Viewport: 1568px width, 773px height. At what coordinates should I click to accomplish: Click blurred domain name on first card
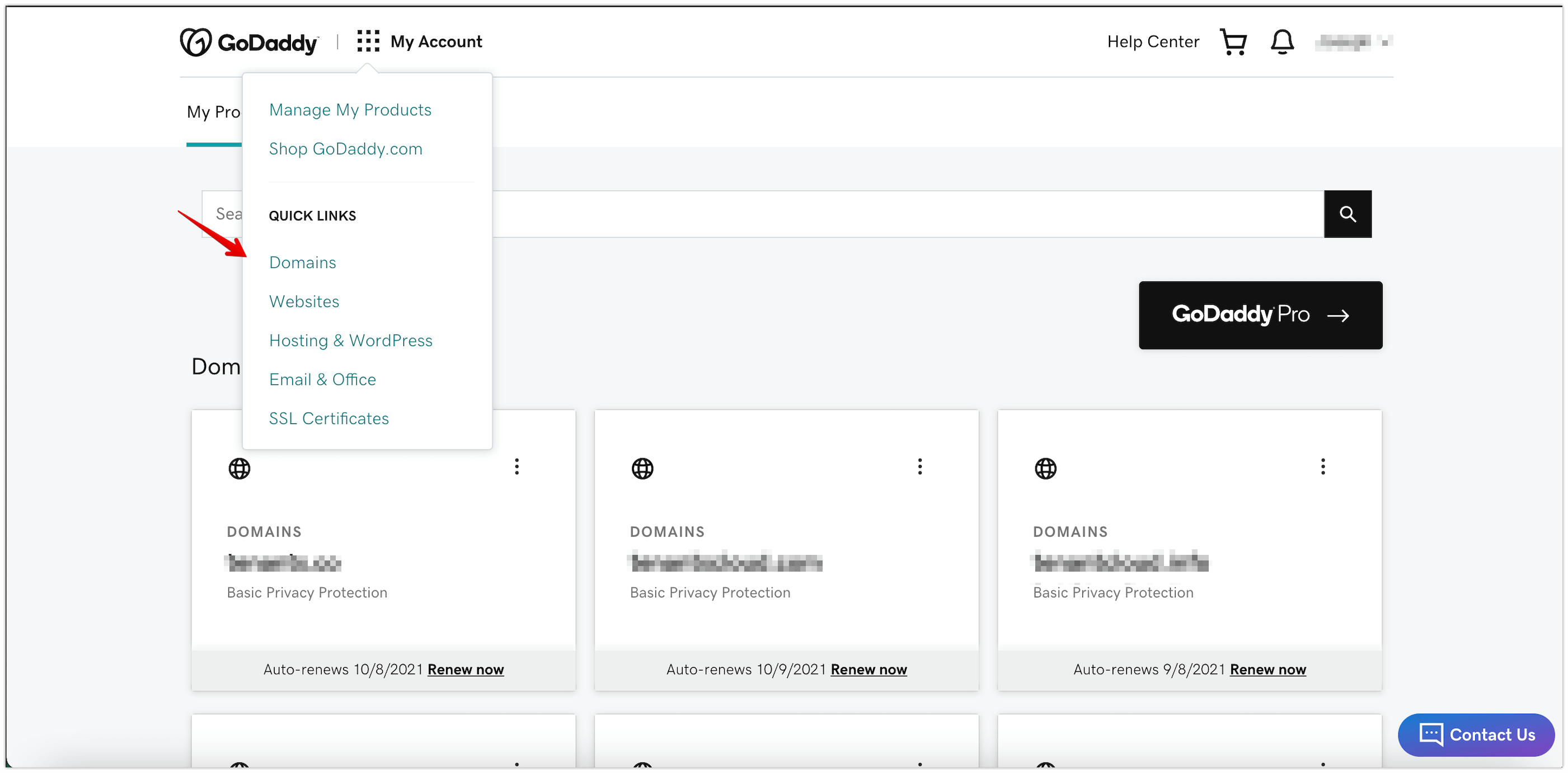(284, 563)
